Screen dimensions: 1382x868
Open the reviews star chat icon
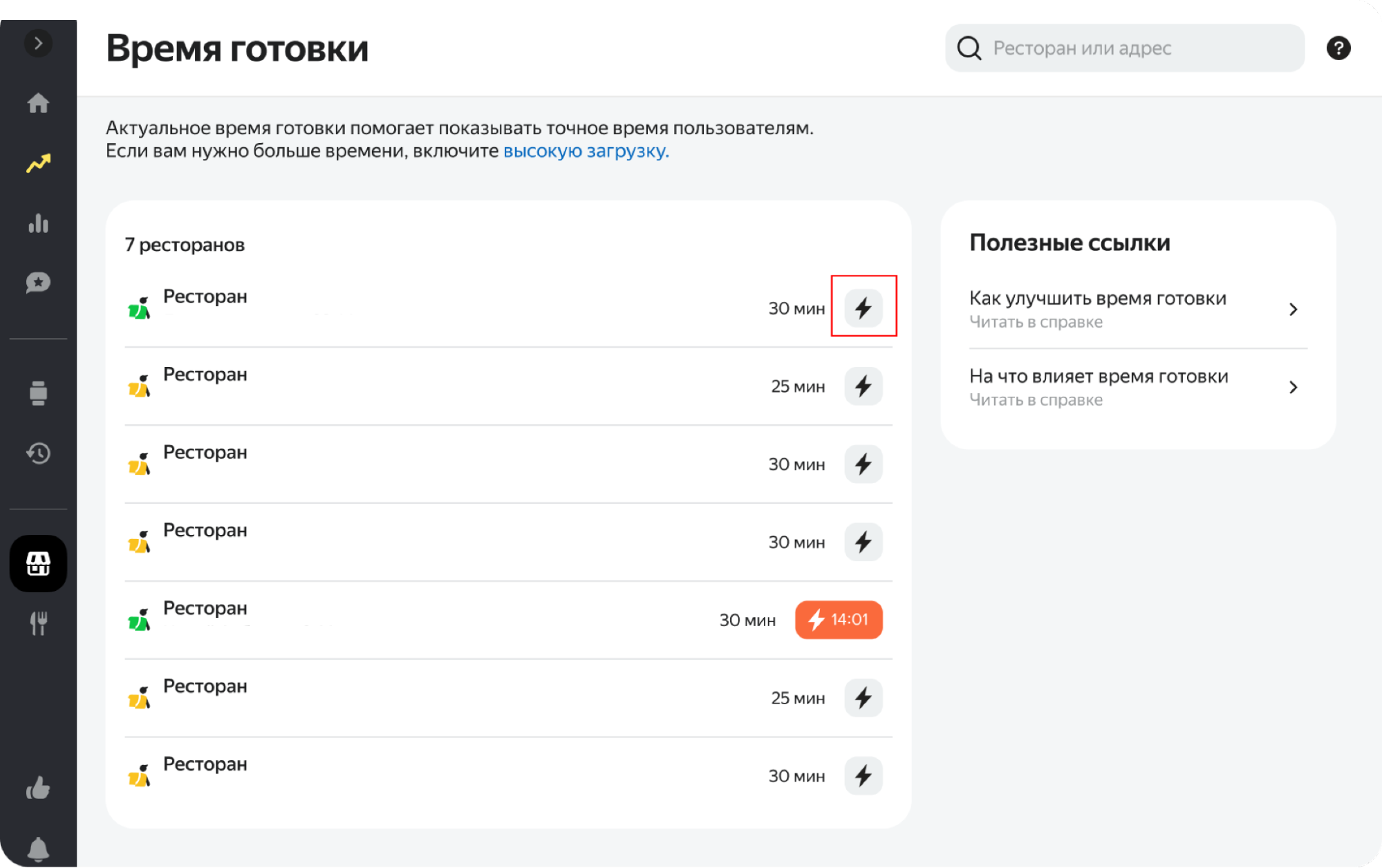click(x=38, y=283)
